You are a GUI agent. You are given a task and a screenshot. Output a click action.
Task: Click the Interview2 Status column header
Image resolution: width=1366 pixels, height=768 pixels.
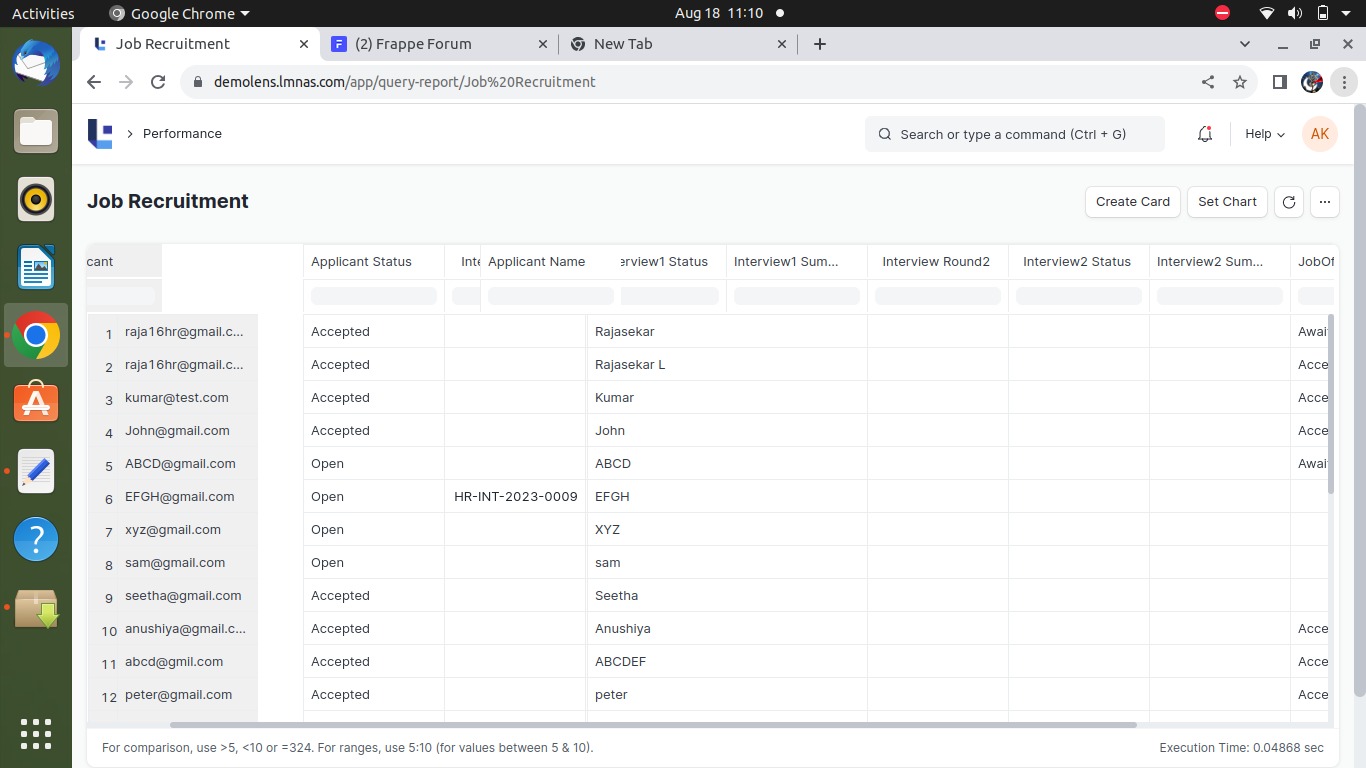[1078, 262]
